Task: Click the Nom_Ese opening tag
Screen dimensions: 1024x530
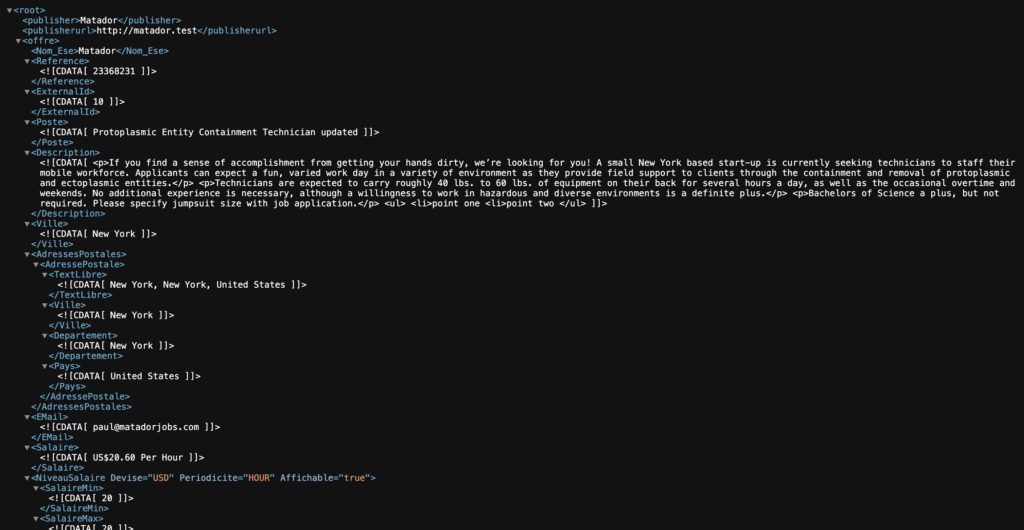Action: 54,51
